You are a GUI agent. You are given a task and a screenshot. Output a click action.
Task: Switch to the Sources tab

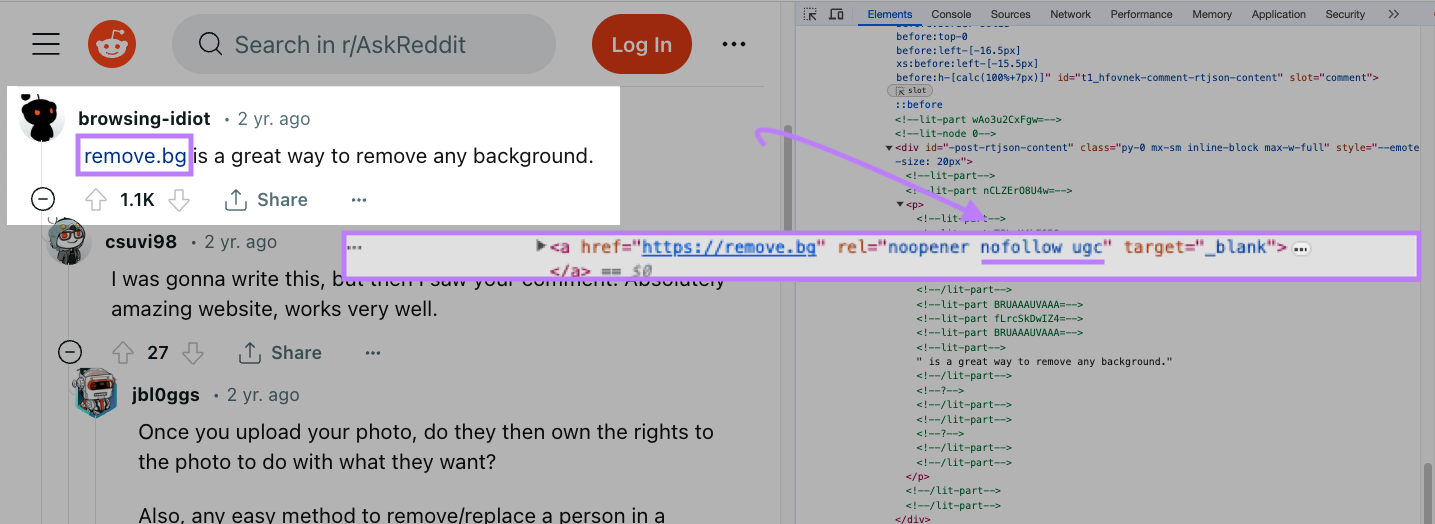tap(1010, 14)
